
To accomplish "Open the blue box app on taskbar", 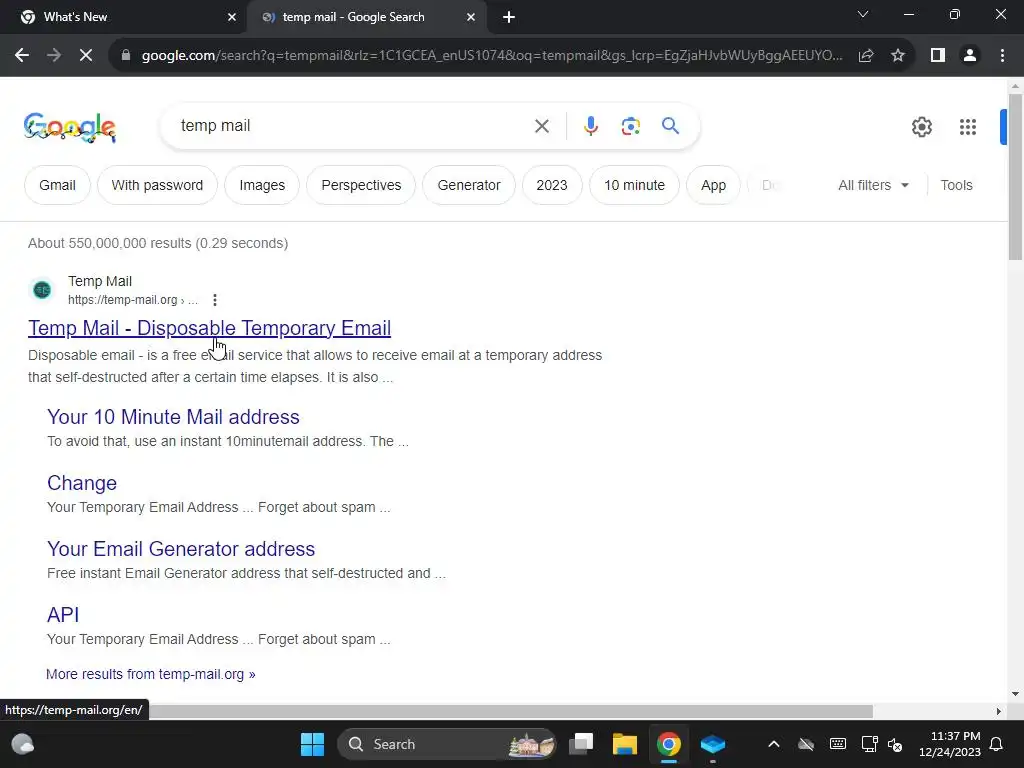I will point(712,744).
